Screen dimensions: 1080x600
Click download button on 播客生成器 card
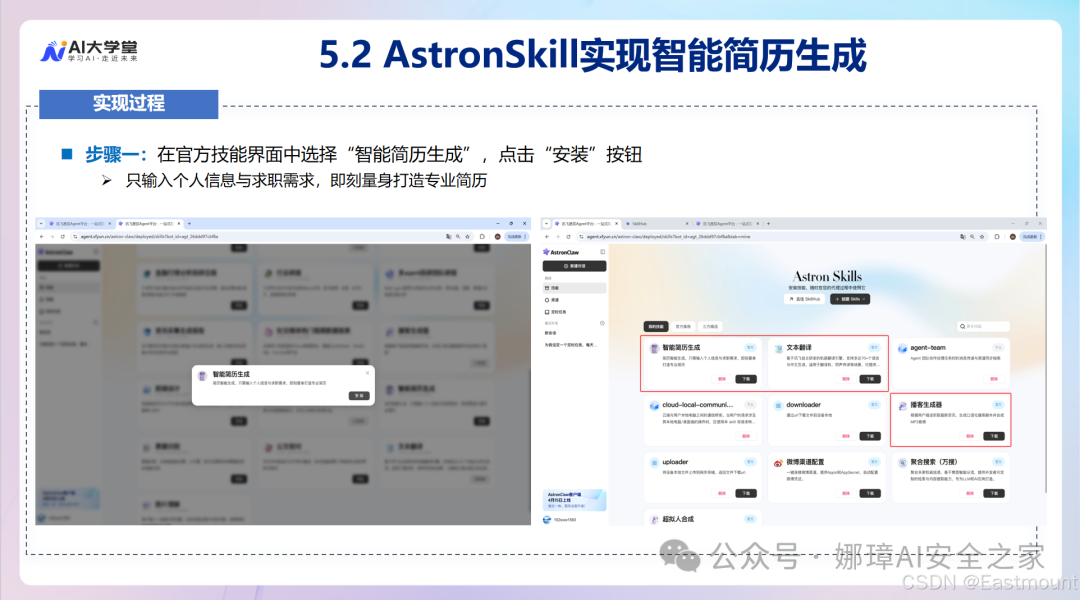(x=994, y=436)
